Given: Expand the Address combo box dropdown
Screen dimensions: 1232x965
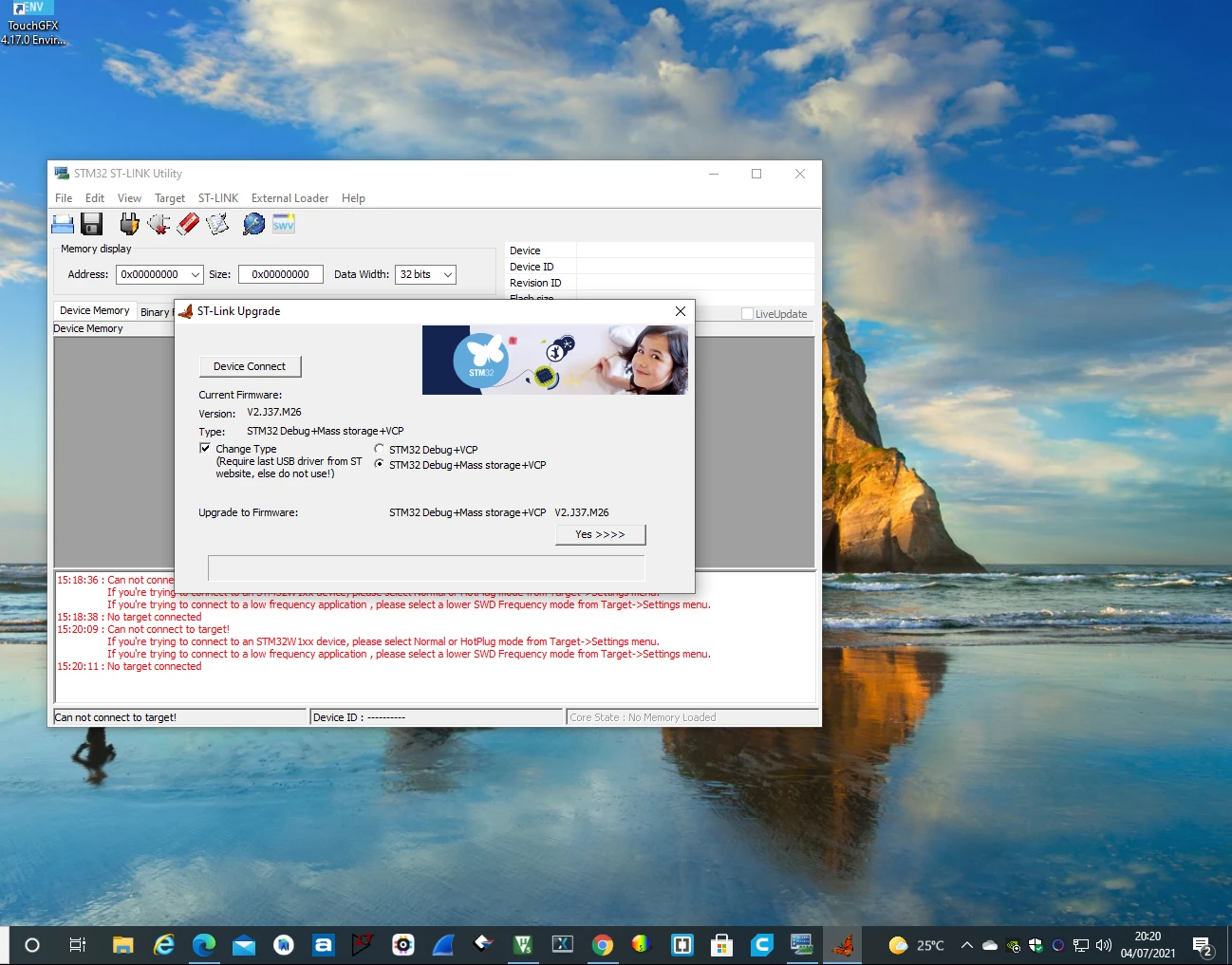Looking at the screenshot, I should pos(196,274).
